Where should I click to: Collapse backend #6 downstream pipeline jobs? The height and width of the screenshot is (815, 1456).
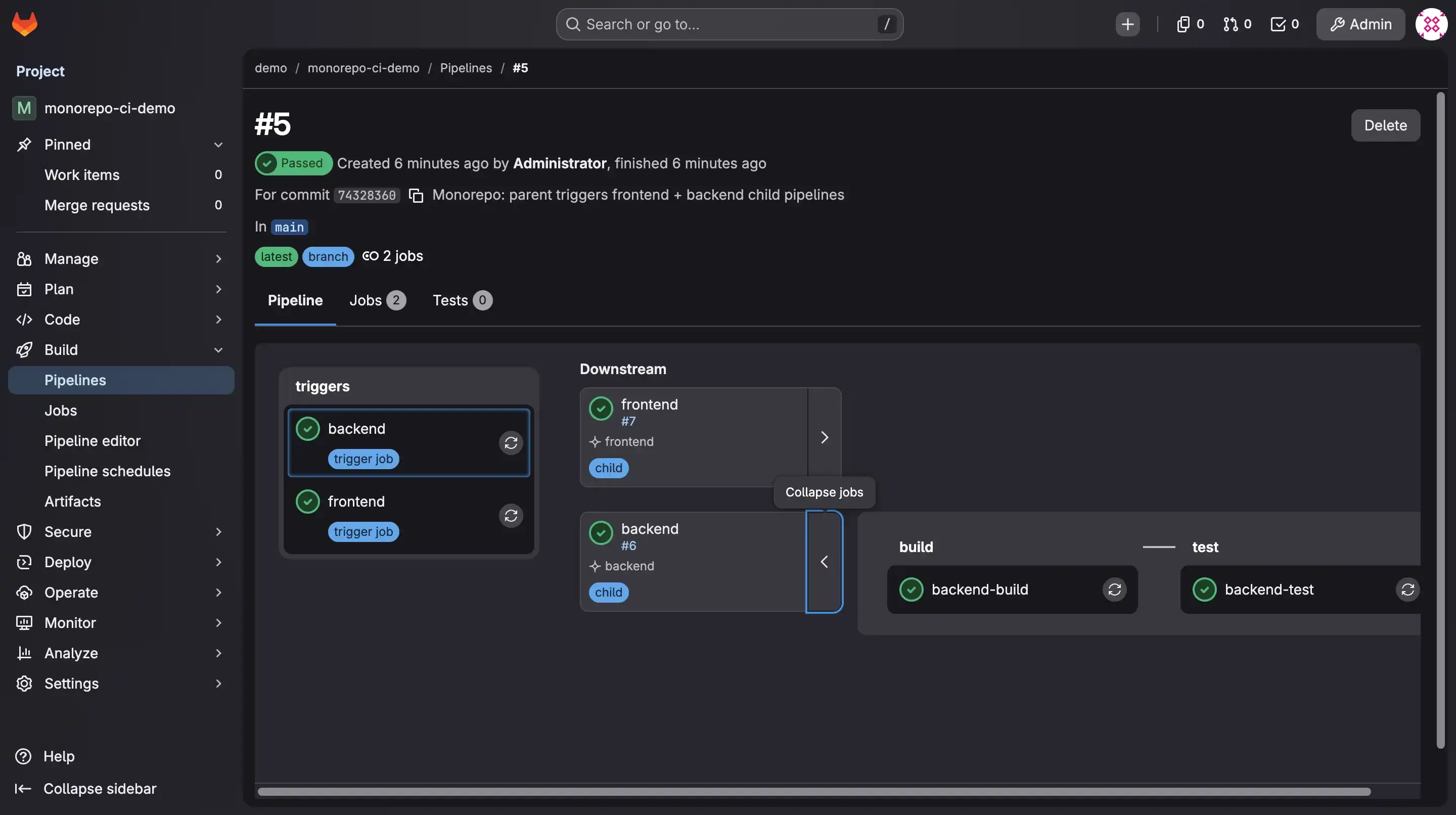point(824,562)
